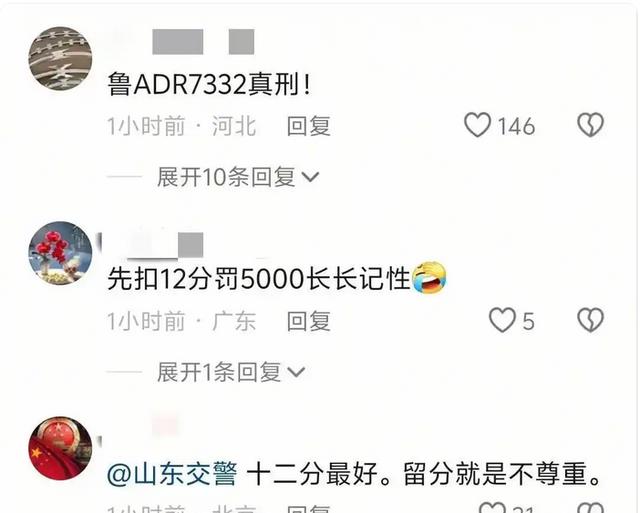
Task: Reply to the 广东 comment
Action: point(309,321)
